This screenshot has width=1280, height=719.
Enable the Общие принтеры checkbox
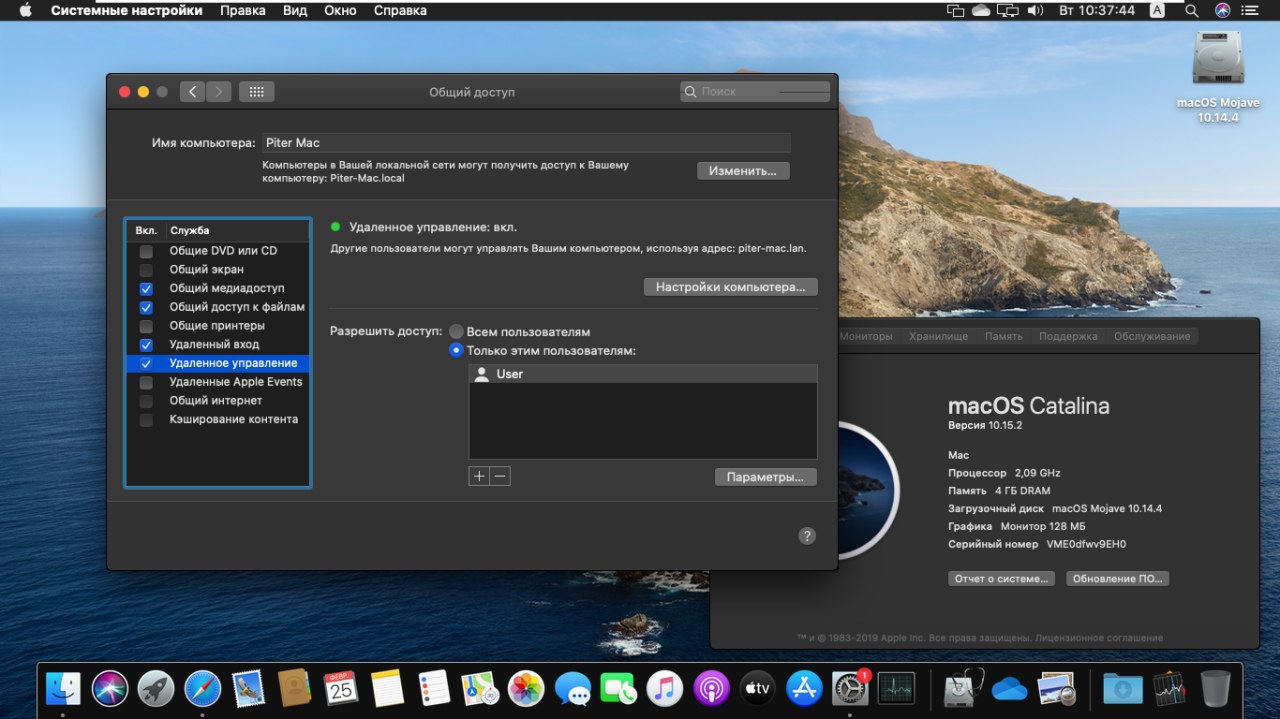point(147,326)
